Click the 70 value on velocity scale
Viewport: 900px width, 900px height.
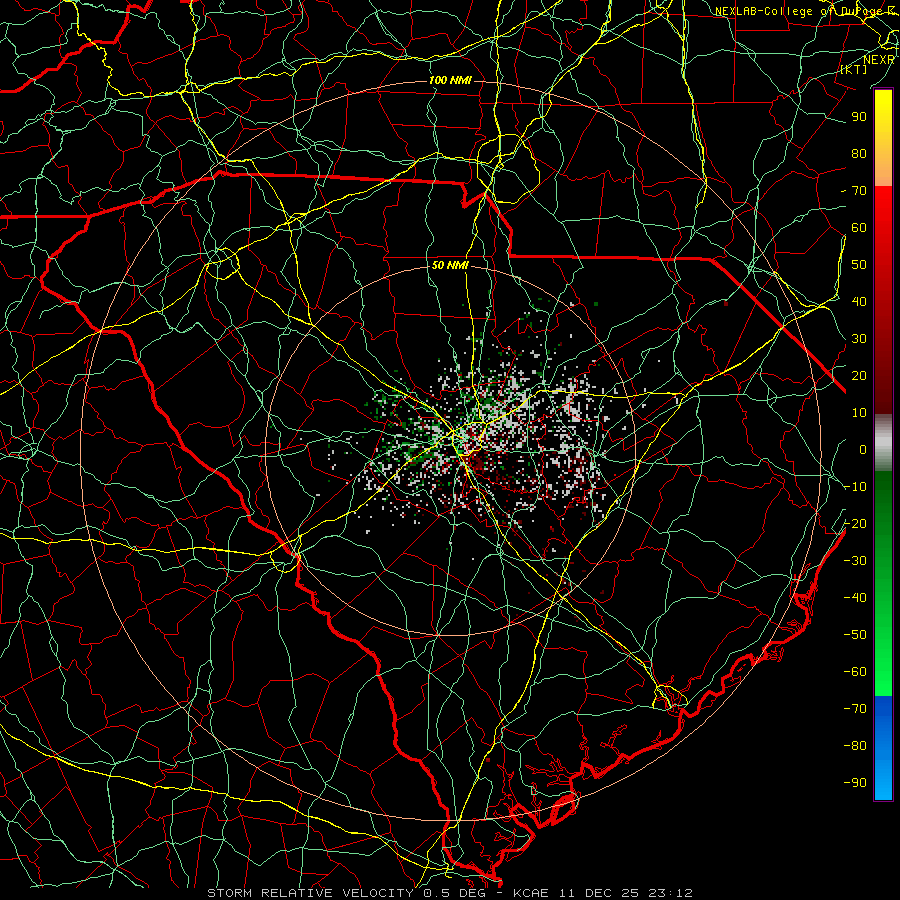click(x=859, y=191)
